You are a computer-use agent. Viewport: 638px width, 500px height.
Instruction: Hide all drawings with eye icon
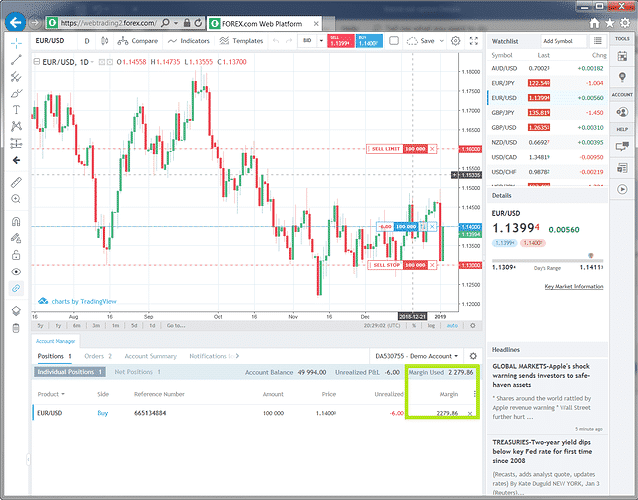[x=16, y=272]
